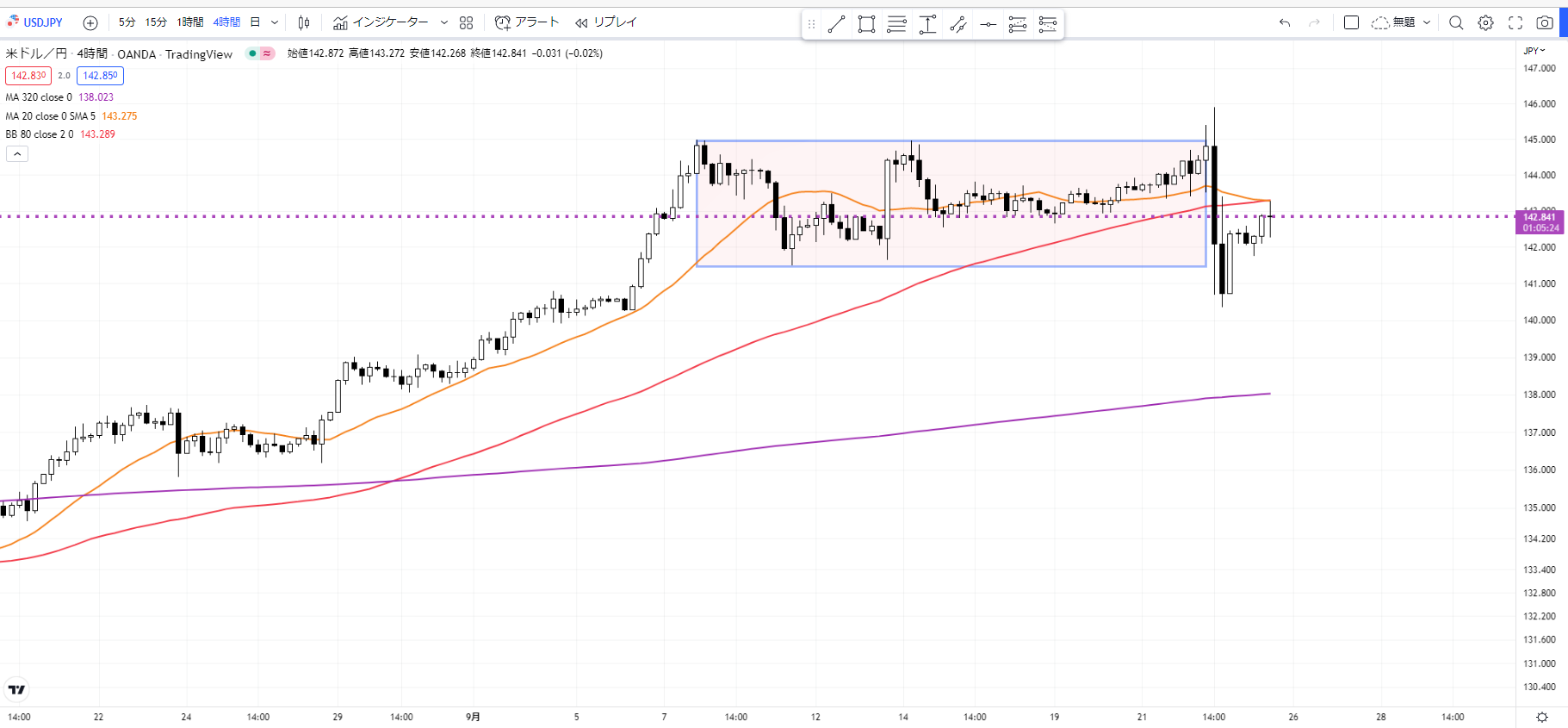The width and height of the screenshot is (1568, 728).
Task: Click the アラート alert button
Action: (527, 22)
